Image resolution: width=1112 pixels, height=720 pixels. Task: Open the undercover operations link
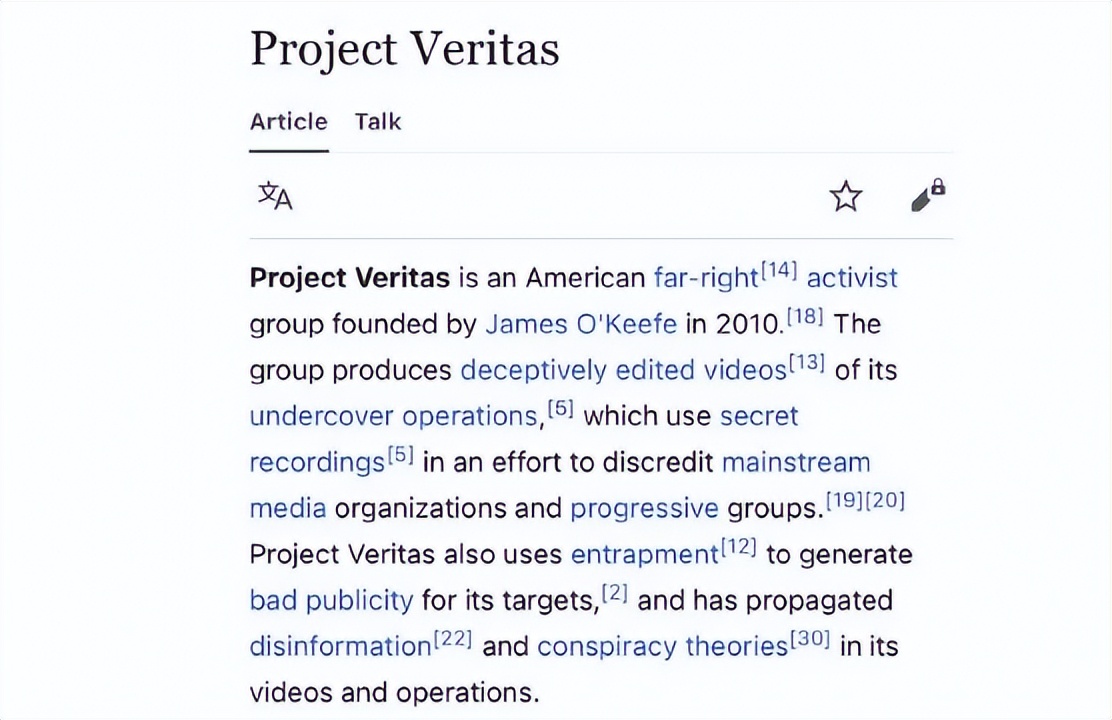tap(394, 416)
